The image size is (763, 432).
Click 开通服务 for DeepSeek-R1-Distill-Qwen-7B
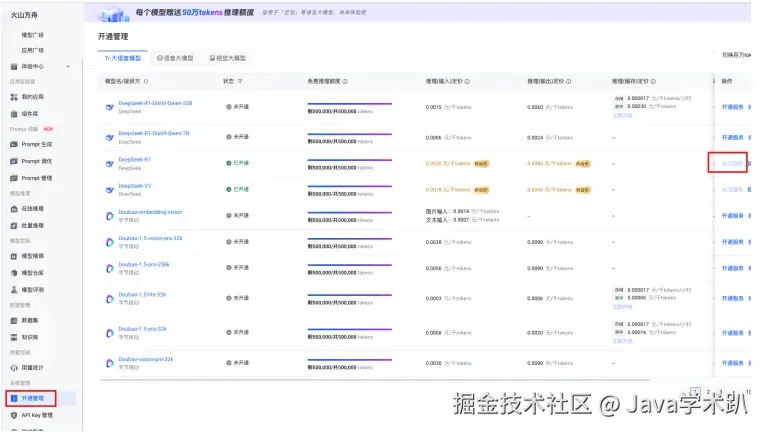click(732, 138)
